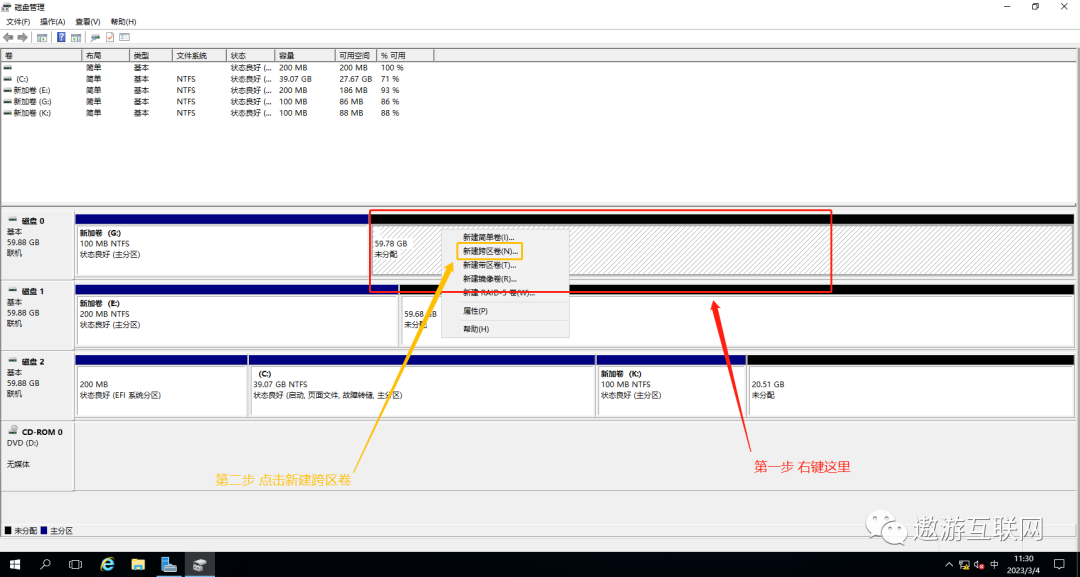Click the blue Help question-mark icon
1080x577 pixels.
click(61, 37)
